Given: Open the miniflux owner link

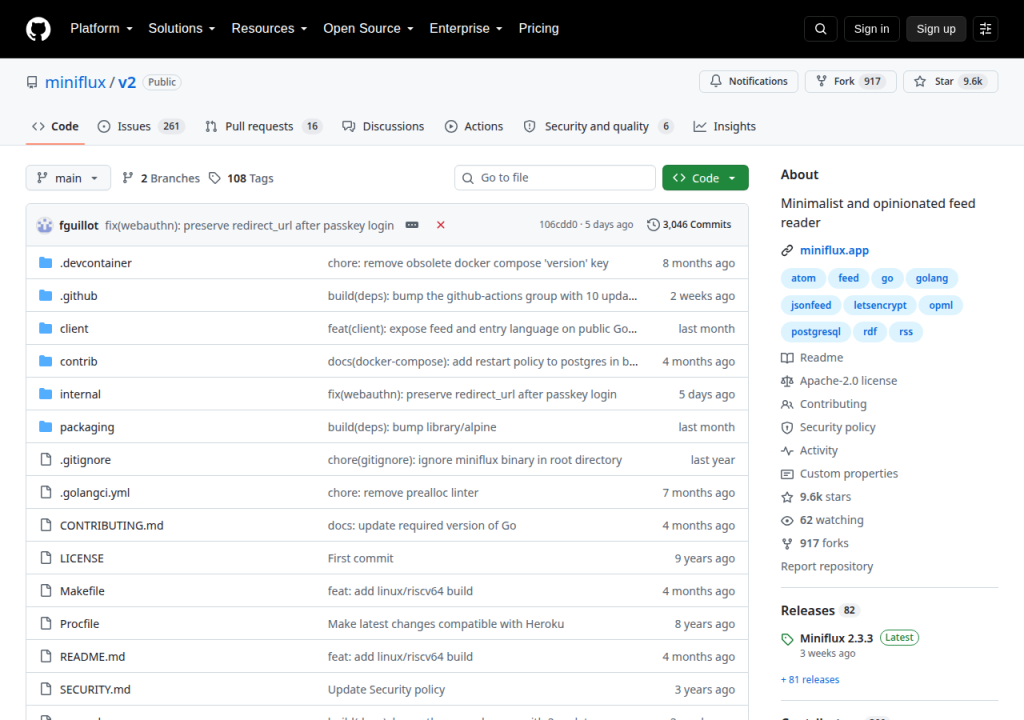Looking at the screenshot, I should (x=75, y=82).
